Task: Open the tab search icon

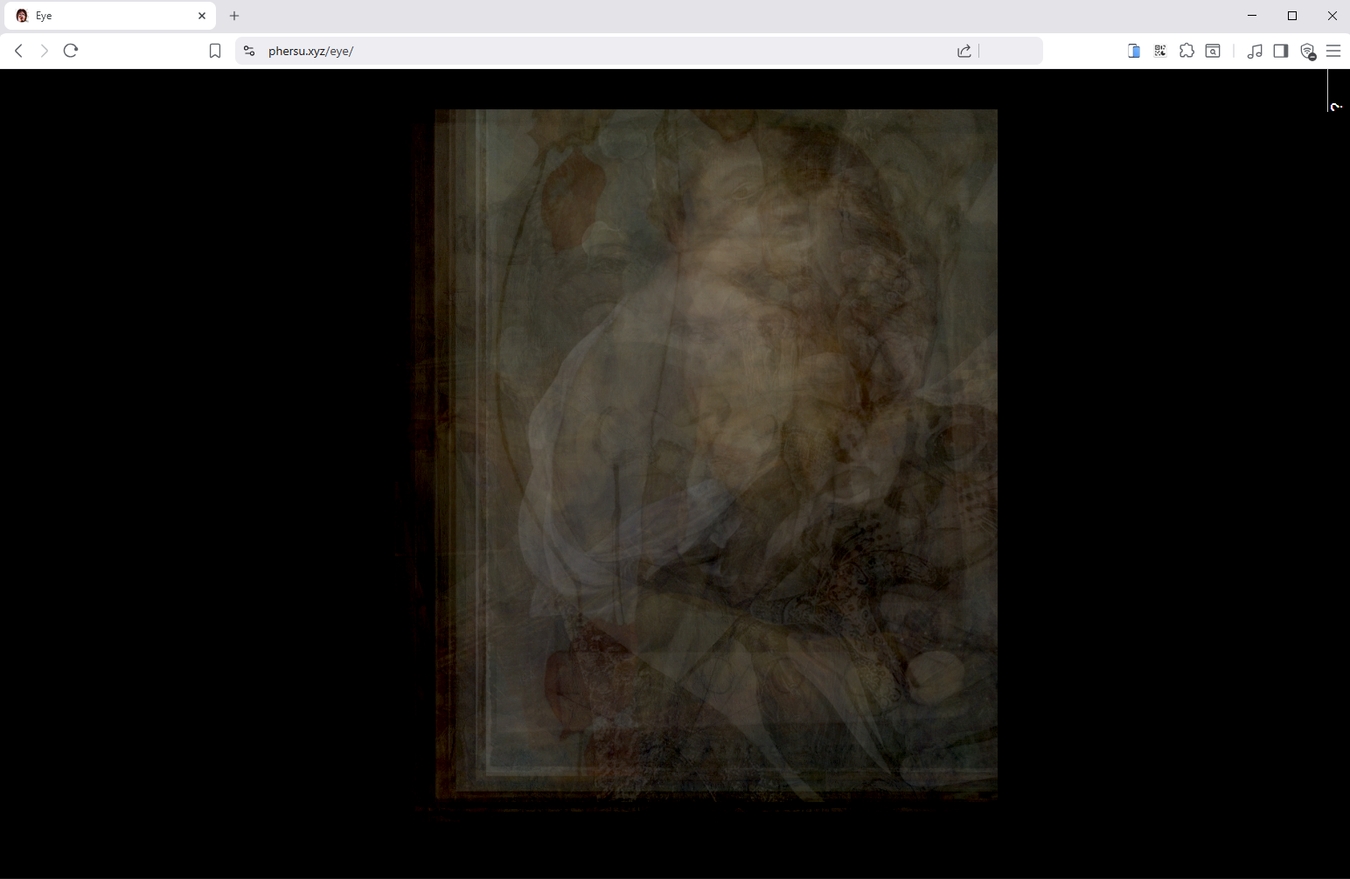Action: pos(1213,51)
